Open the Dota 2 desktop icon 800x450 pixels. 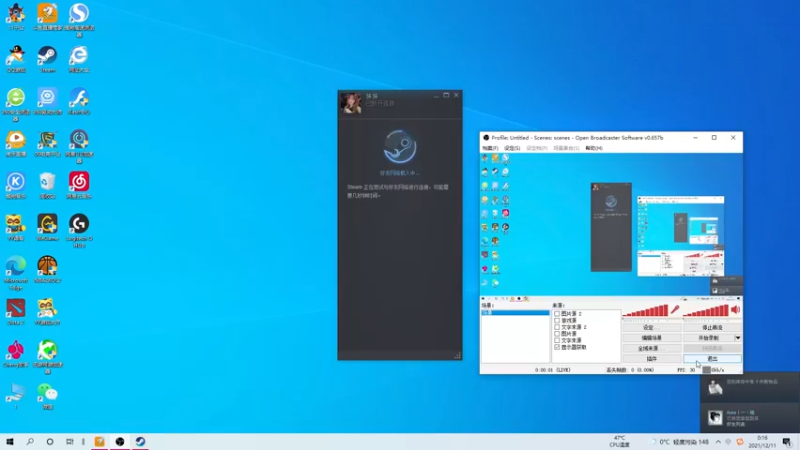(16, 310)
